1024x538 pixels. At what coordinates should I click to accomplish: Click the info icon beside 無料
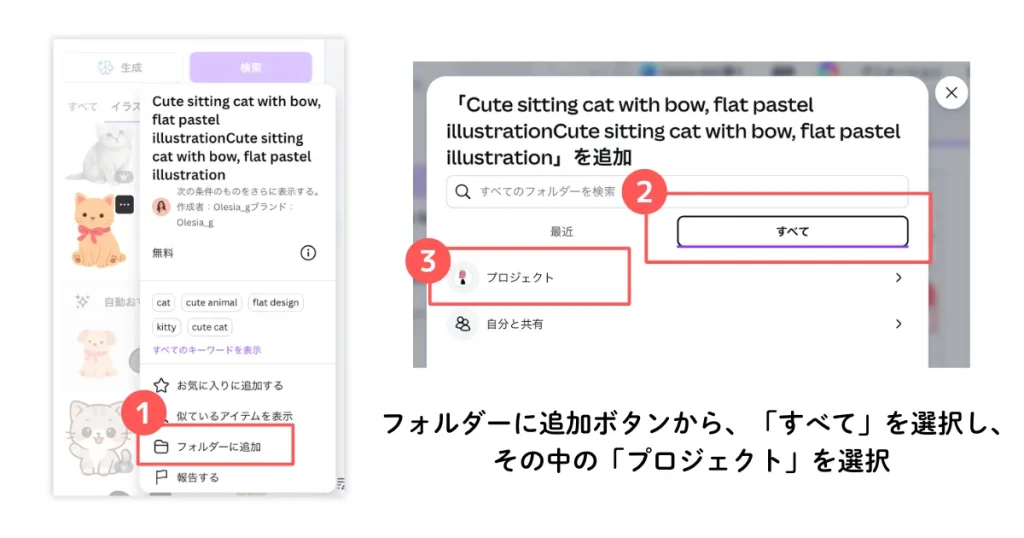click(308, 253)
